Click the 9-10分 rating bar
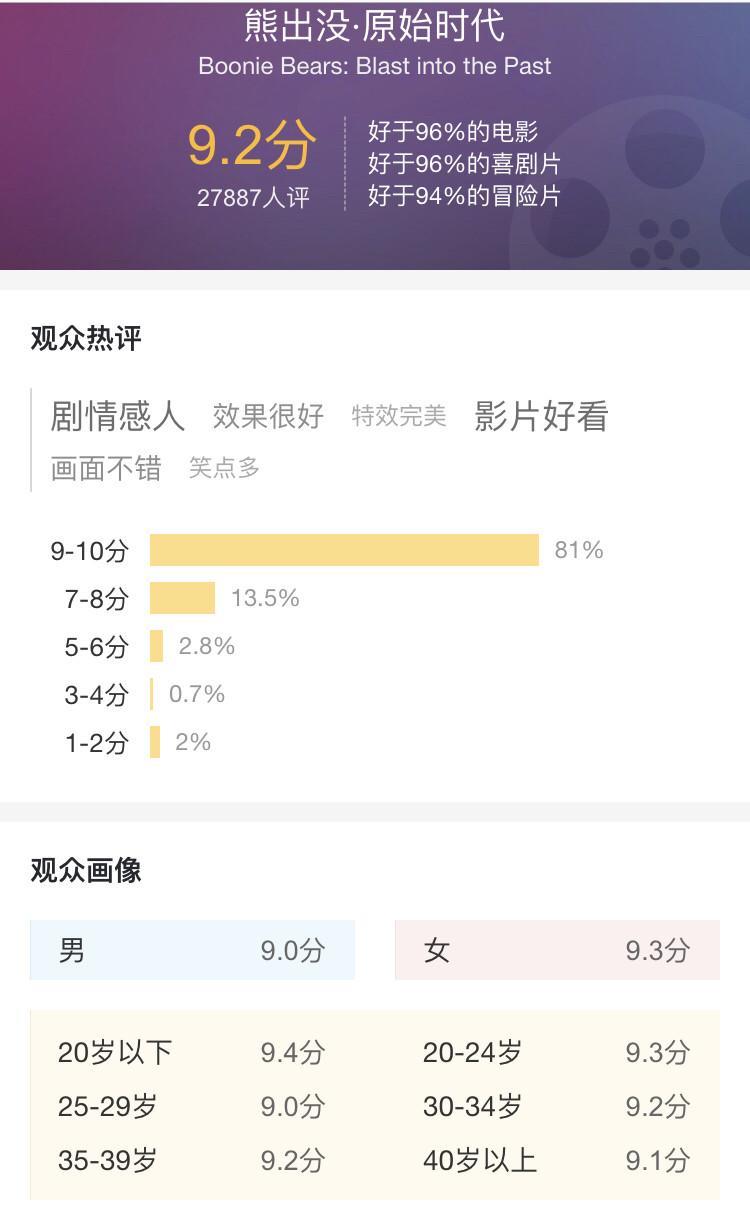The width and height of the screenshot is (750, 1209). click(x=344, y=550)
